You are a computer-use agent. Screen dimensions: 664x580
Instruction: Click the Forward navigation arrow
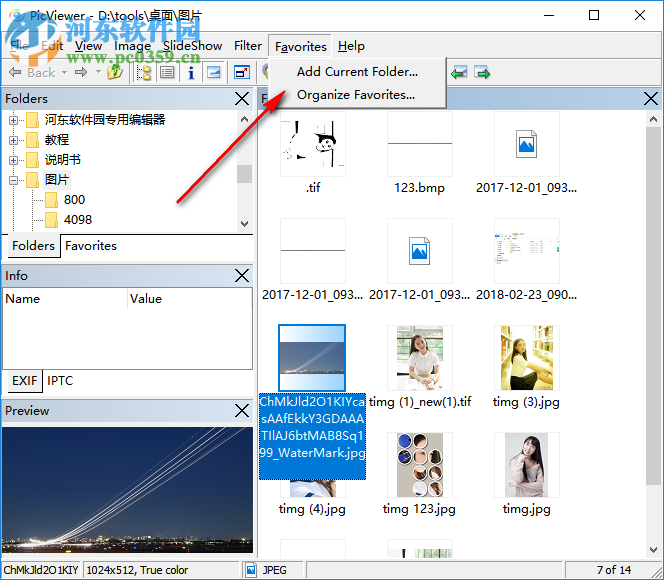(x=81, y=72)
